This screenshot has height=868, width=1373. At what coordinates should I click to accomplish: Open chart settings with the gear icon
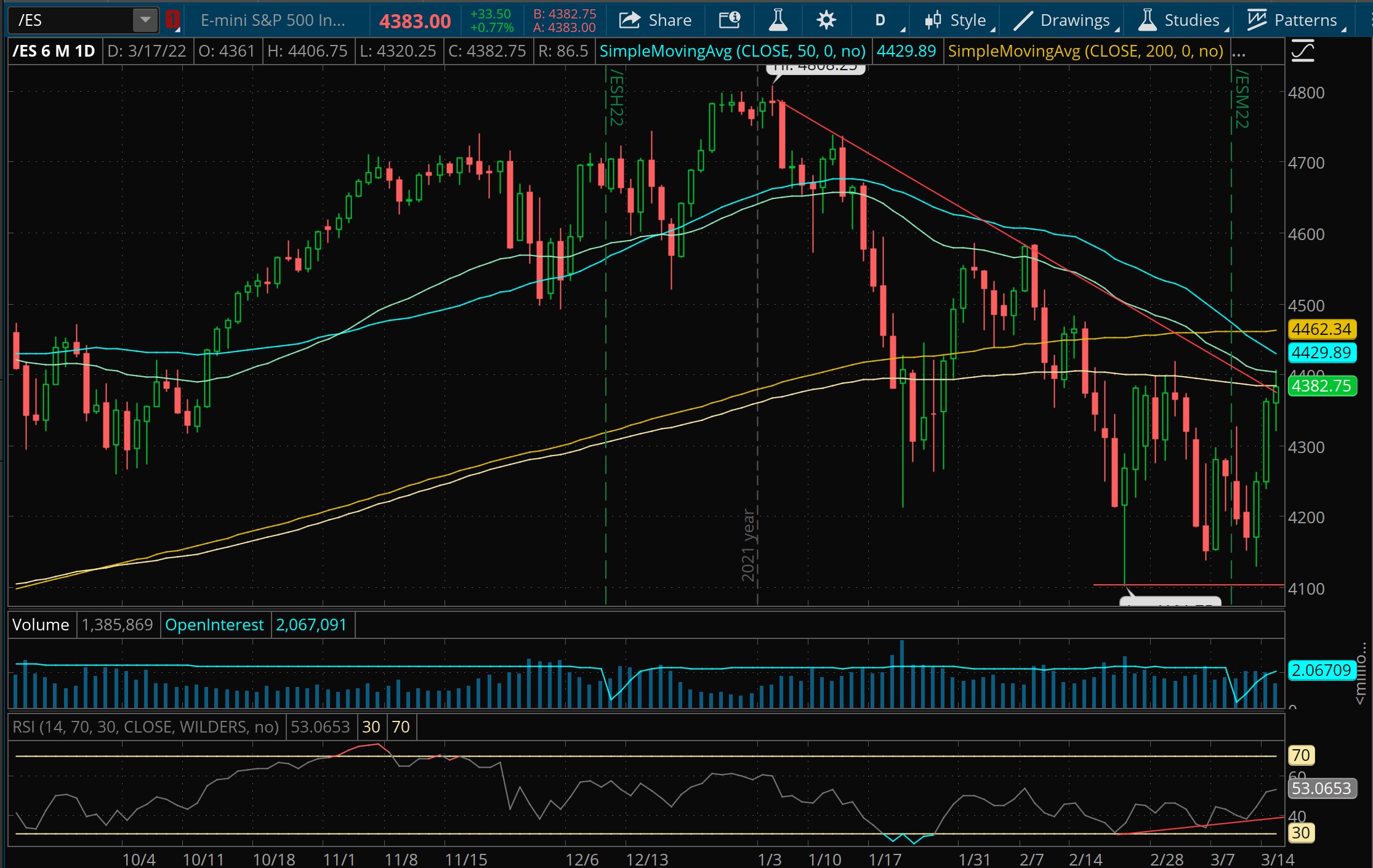click(x=826, y=20)
